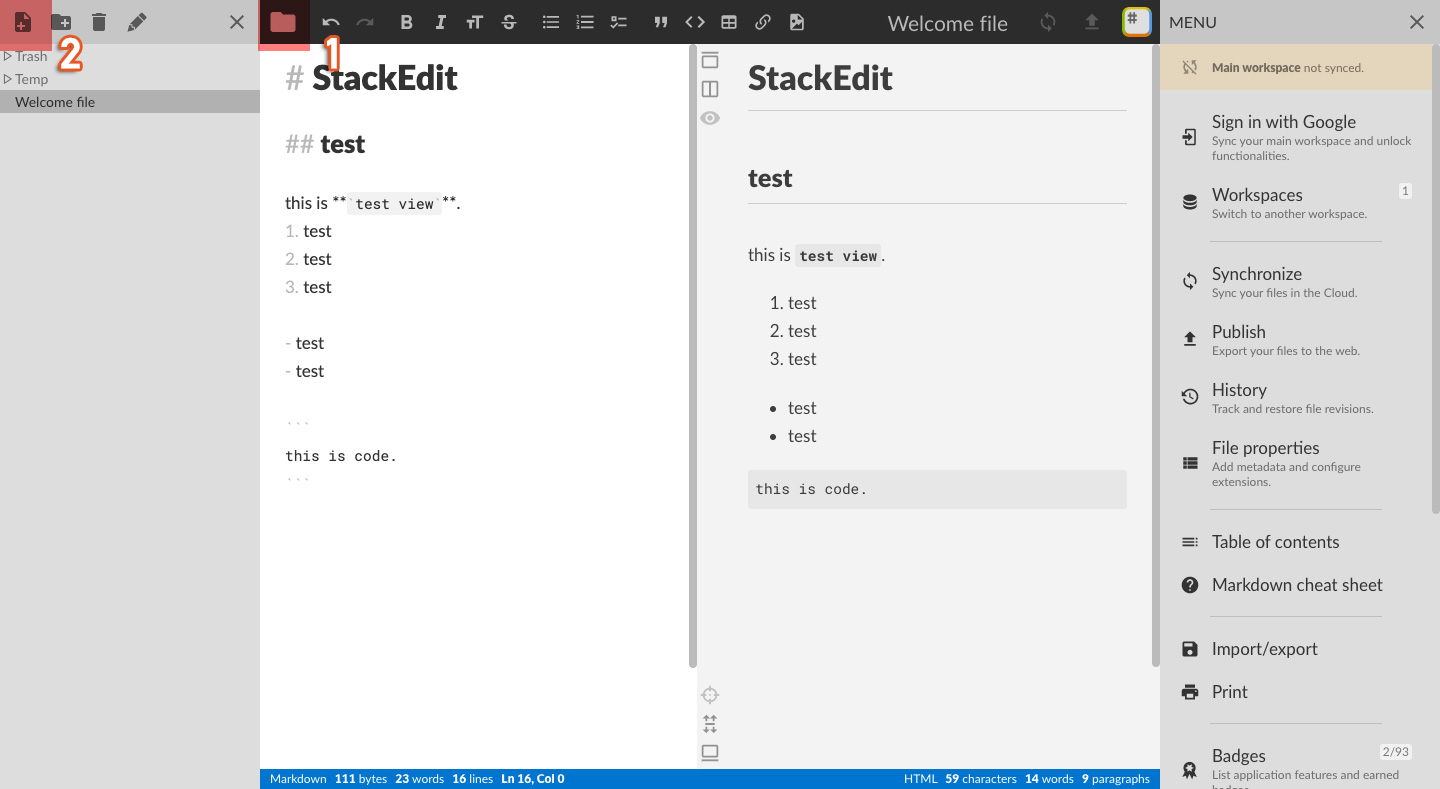This screenshot has width=1440, height=789.
Task: Select Welcome file in explorer
Action: point(130,102)
